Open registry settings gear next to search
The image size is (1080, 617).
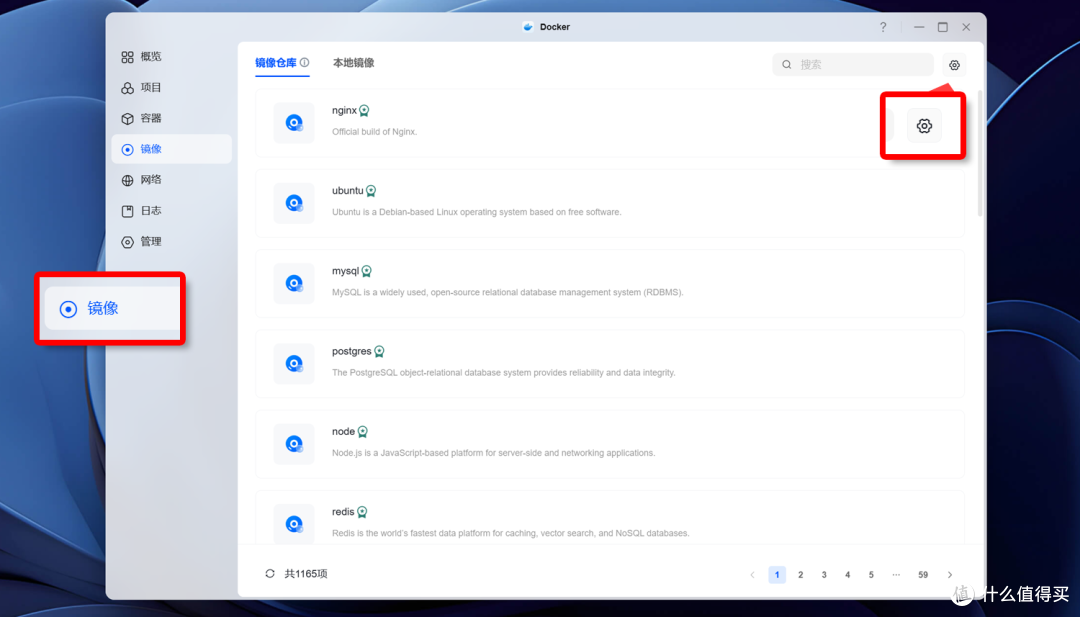coord(954,65)
